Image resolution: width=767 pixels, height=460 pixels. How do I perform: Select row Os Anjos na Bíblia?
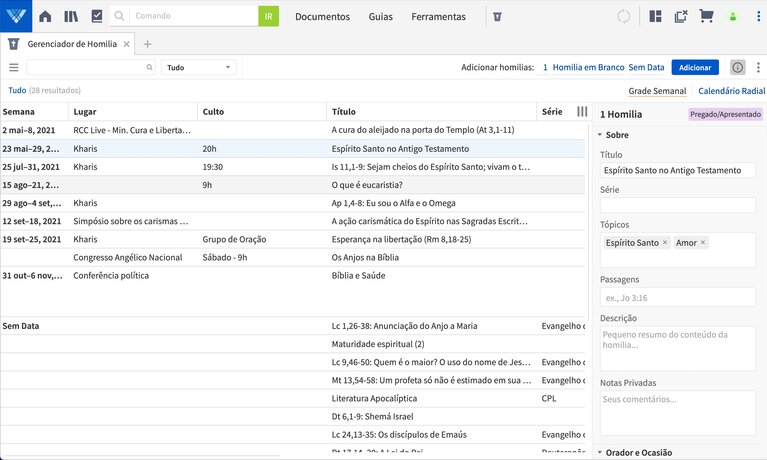click(x=293, y=257)
